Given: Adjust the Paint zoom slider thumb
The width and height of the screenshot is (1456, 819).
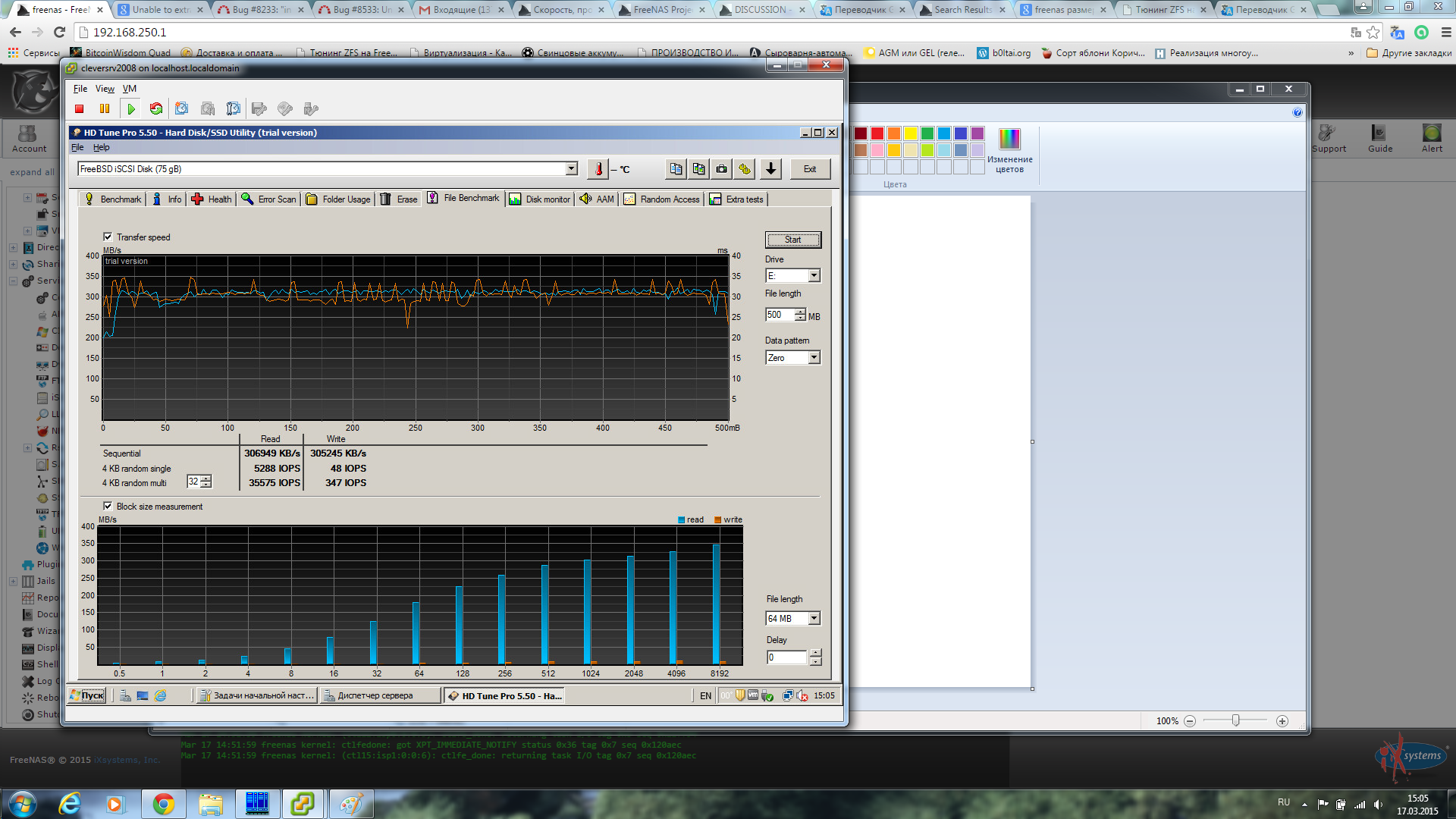Looking at the screenshot, I should coord(1236,720).
